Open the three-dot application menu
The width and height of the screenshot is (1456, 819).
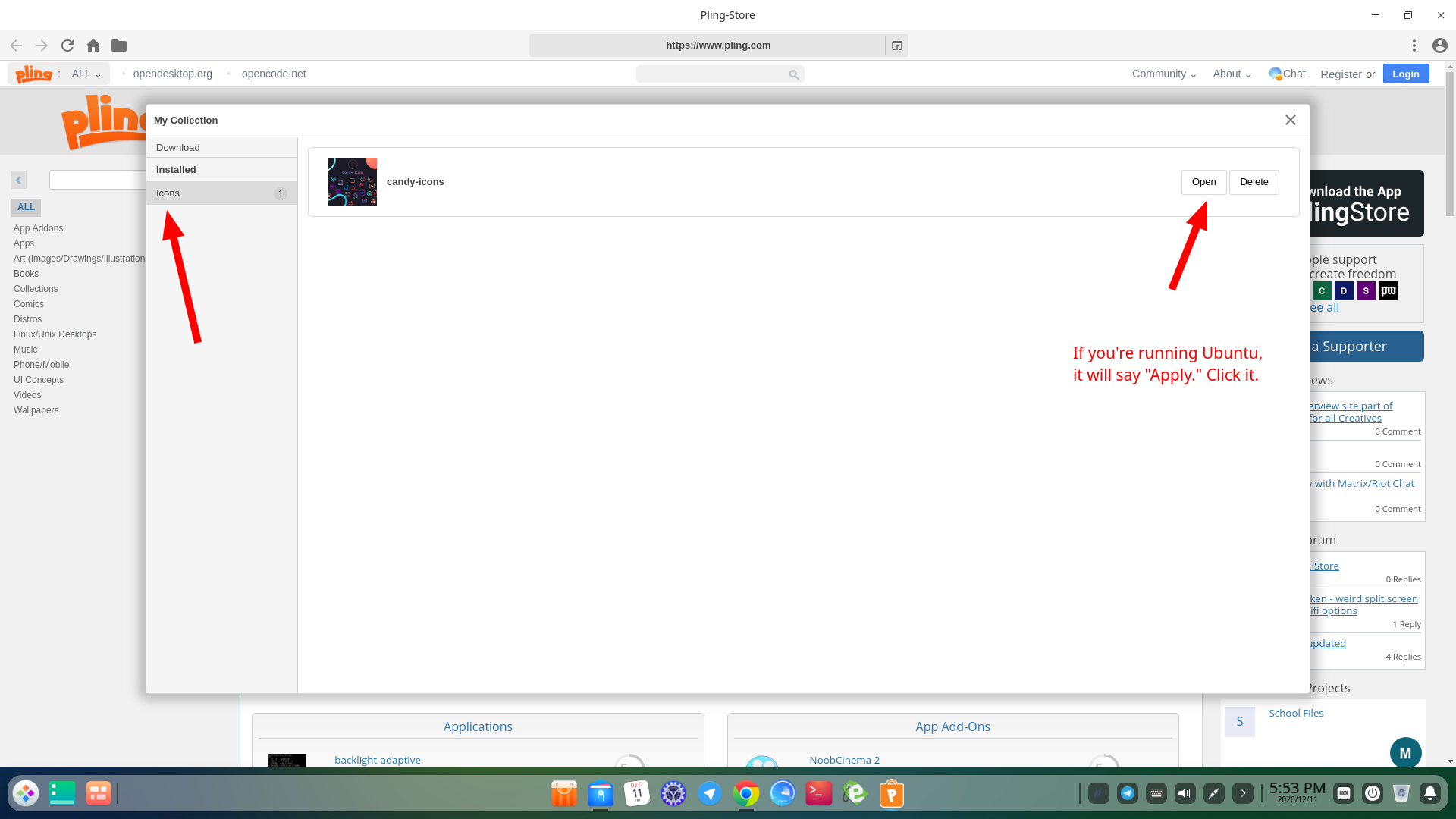(1414, 45)
